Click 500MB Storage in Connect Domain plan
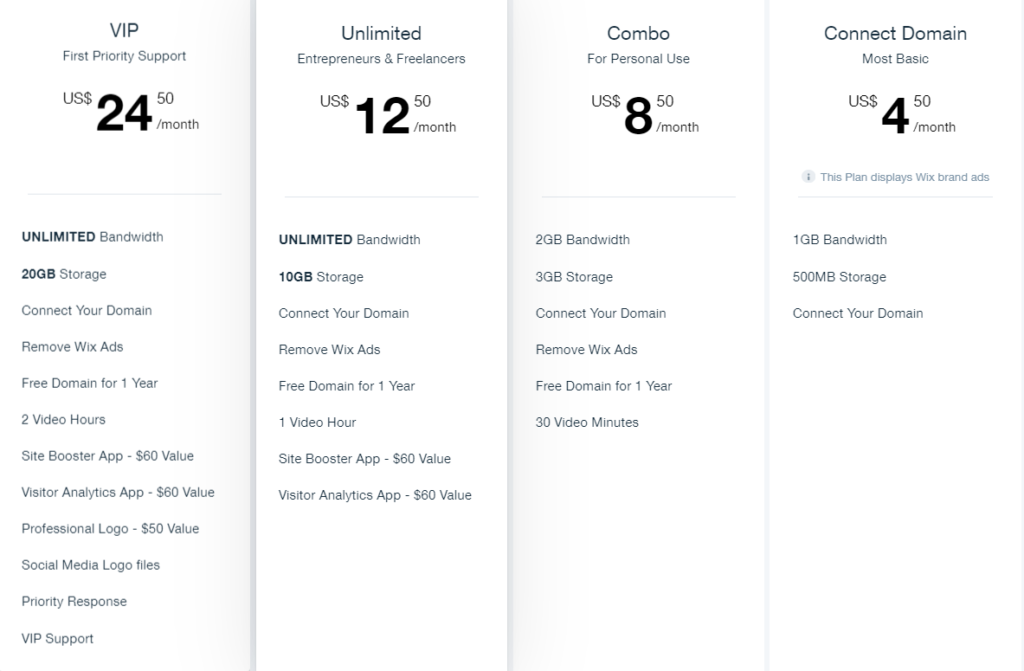Viewport: 1024px width, 671px height. 839,277
